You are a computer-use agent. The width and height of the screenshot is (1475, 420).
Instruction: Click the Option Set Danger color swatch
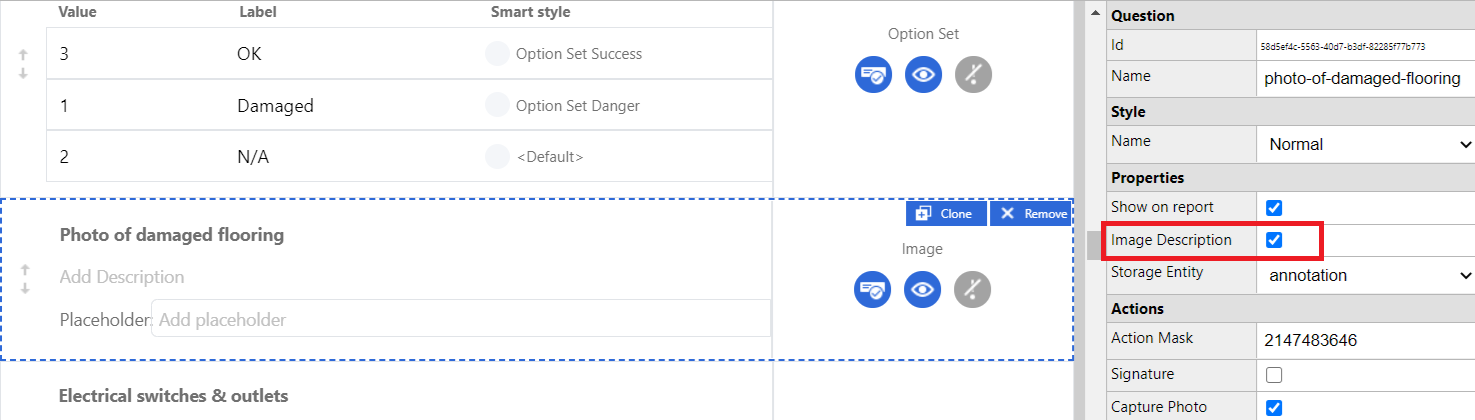click(x=497, y=105)
